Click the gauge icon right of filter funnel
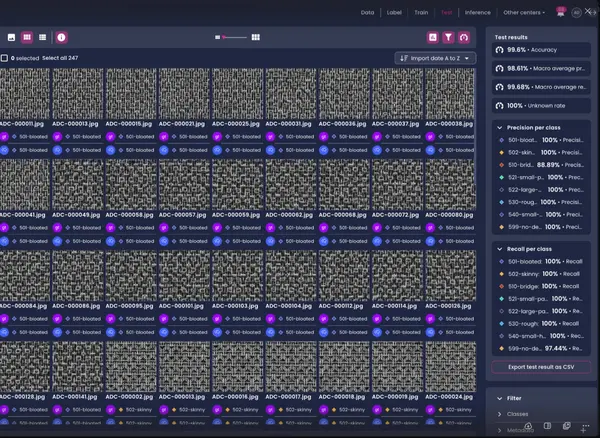 click(x=464, y=37)
